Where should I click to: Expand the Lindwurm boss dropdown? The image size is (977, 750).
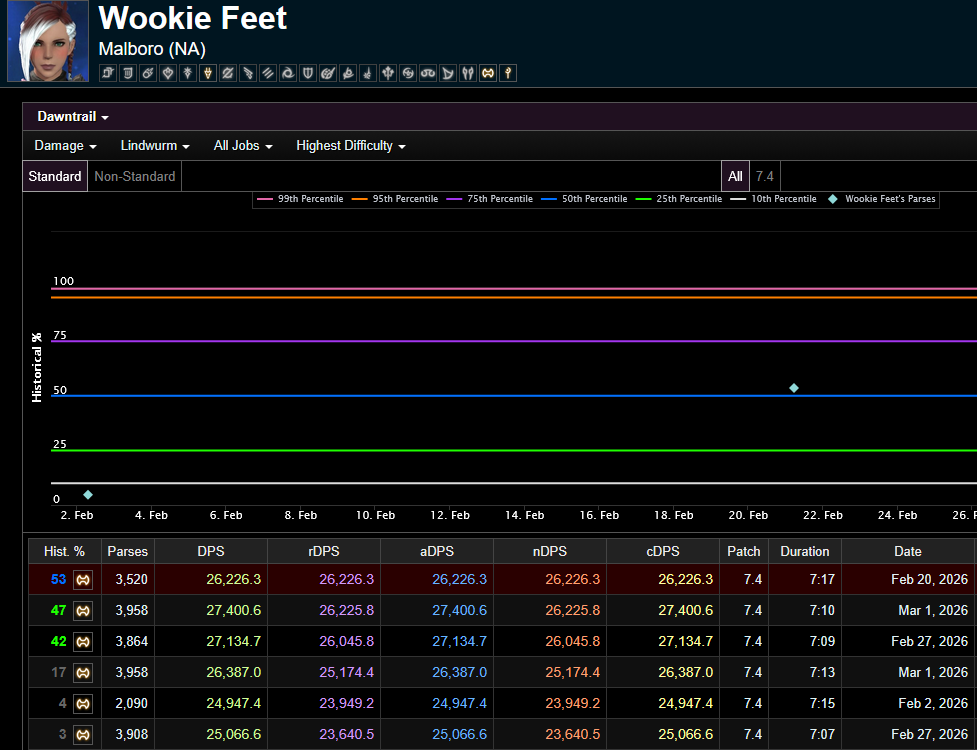(155, 146)
